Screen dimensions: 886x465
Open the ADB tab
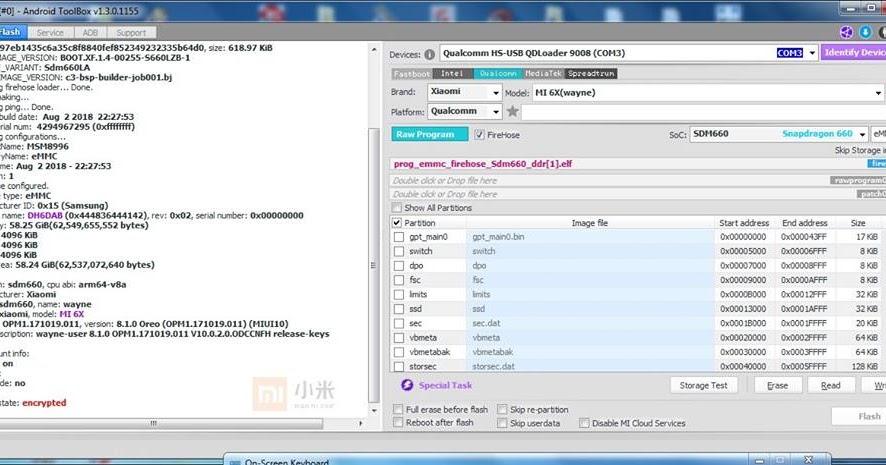point(90,33)
